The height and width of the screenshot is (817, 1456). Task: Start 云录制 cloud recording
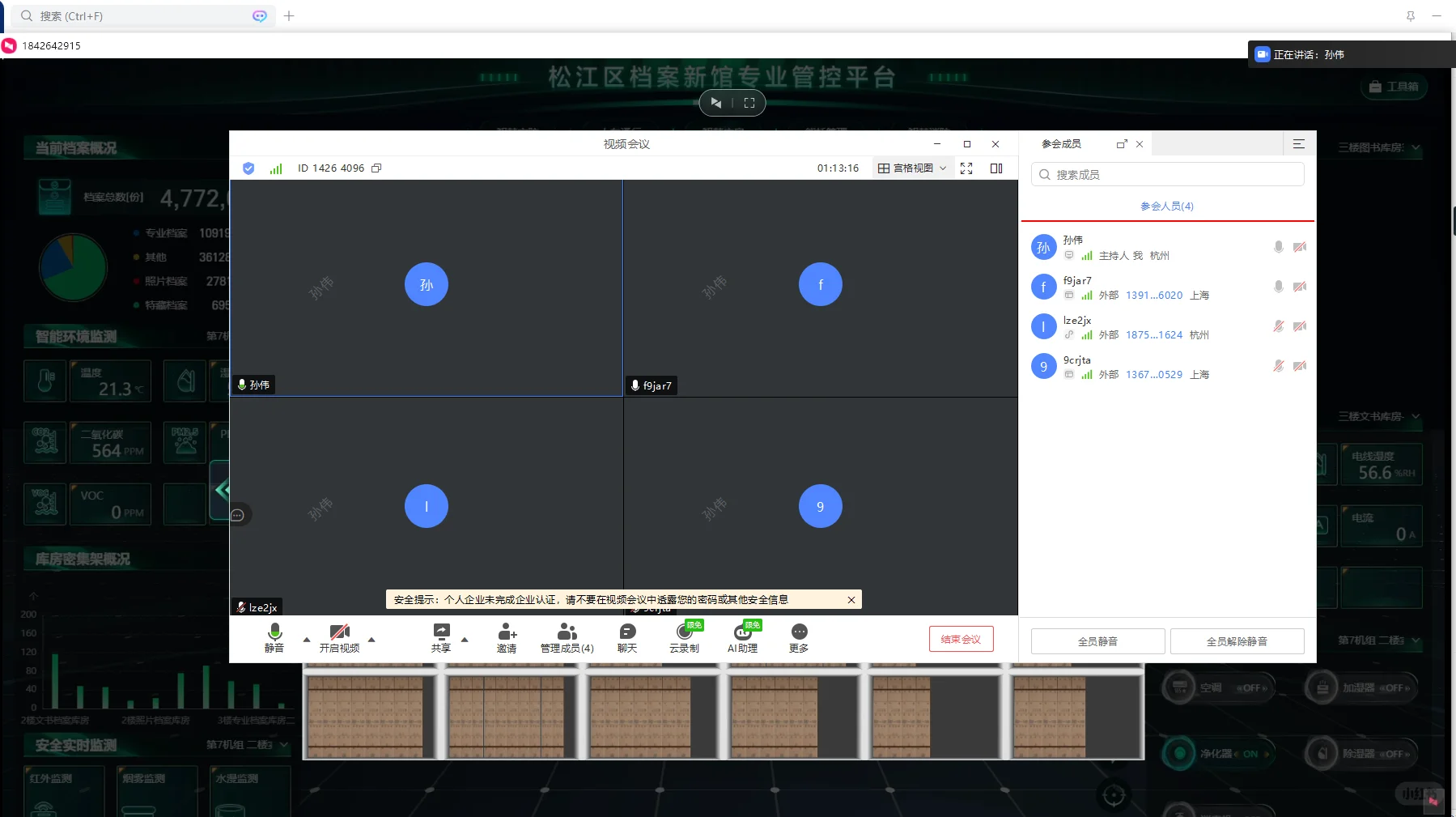coord(685,638)
